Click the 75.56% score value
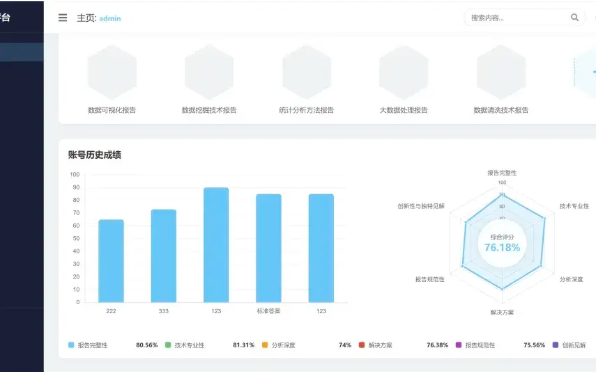The image size is (597, 372). (534, 345)
